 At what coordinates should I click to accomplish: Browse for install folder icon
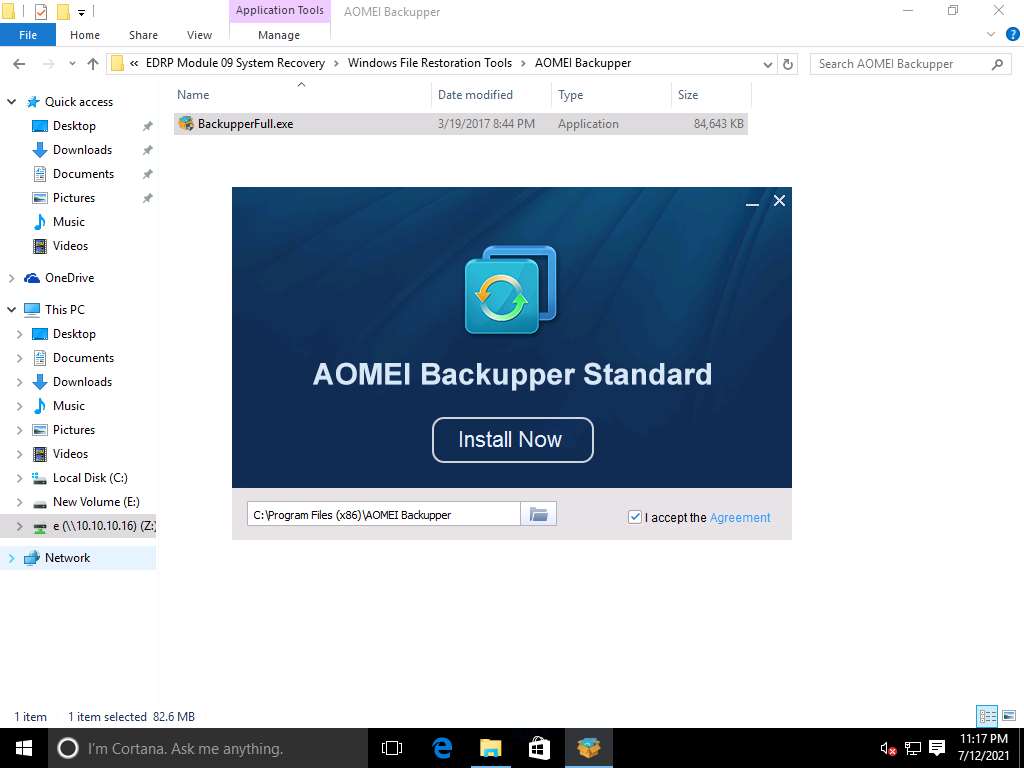[x=539, y=514]
